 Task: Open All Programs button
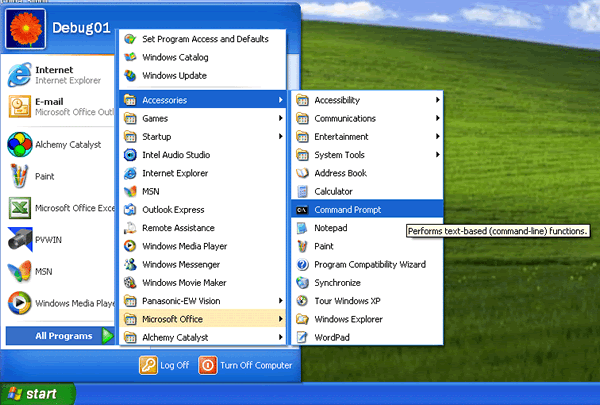60,336
